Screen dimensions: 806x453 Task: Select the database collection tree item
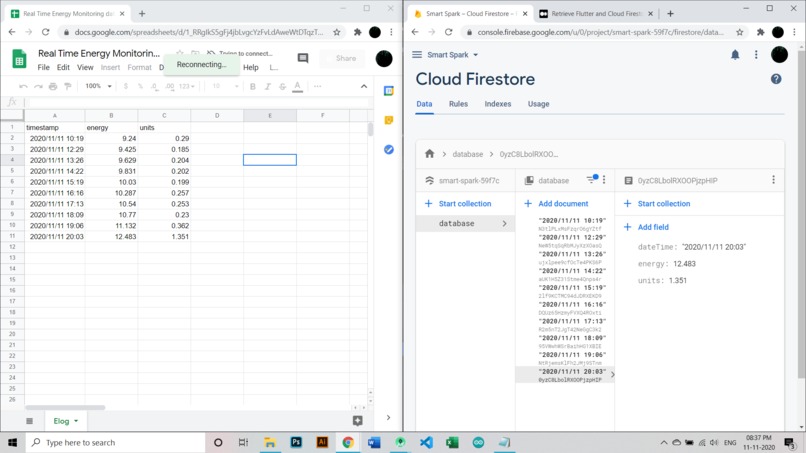pos(465,224)
